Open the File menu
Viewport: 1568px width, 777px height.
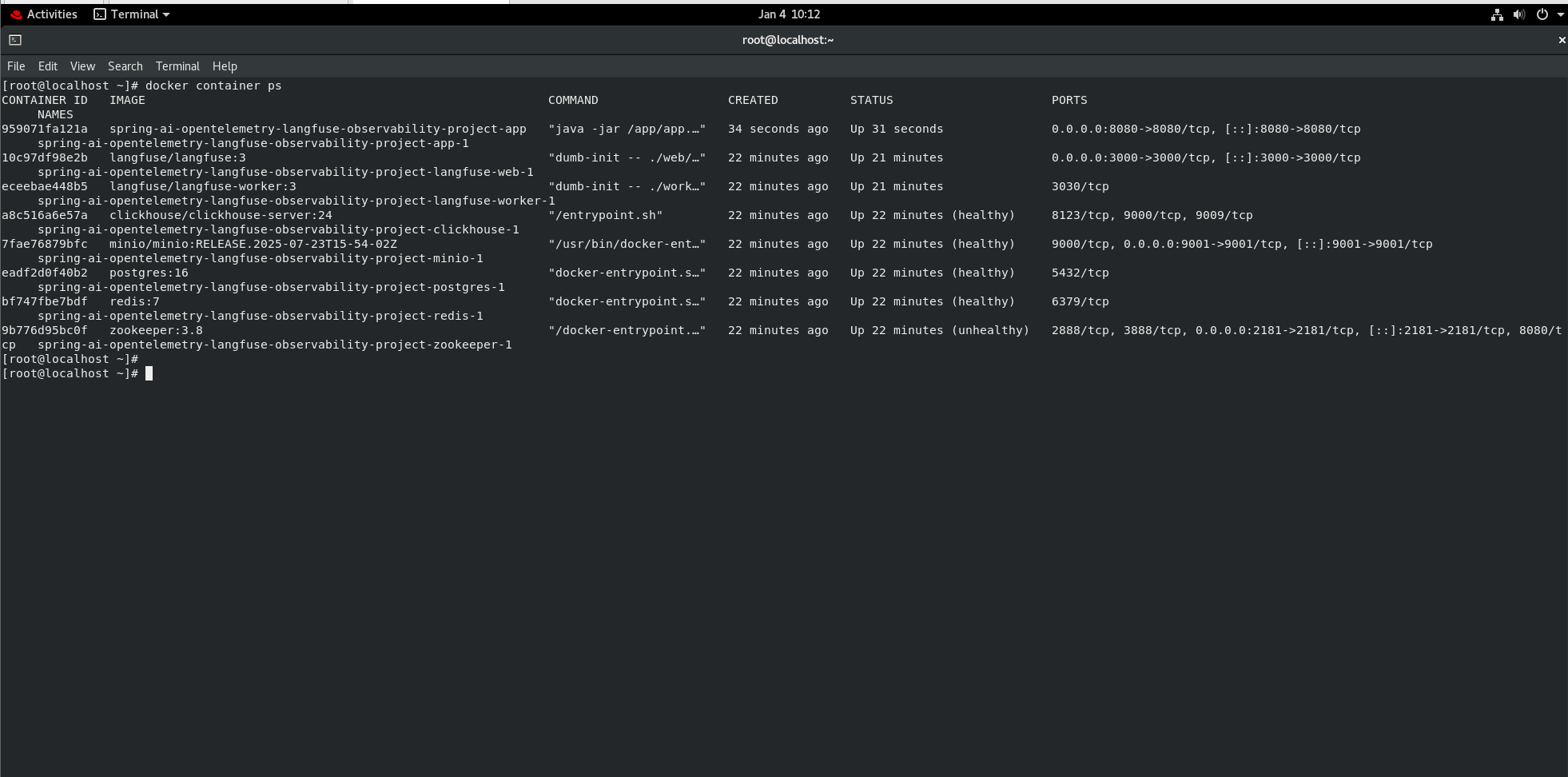(x=15, y=66)
